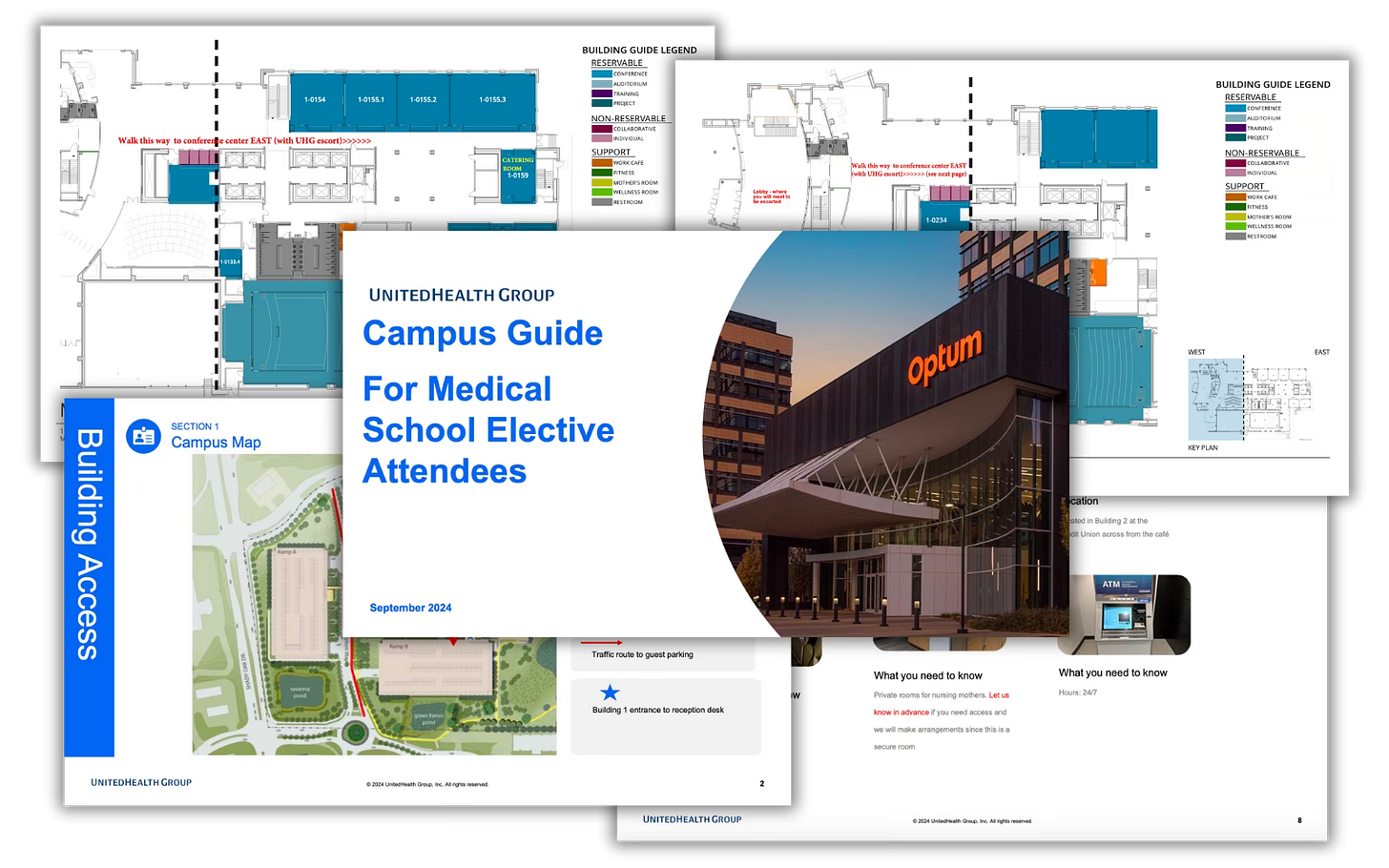Click the 'Let us know in advance' red link
The image size is (1389, 868).
[941, 704]
